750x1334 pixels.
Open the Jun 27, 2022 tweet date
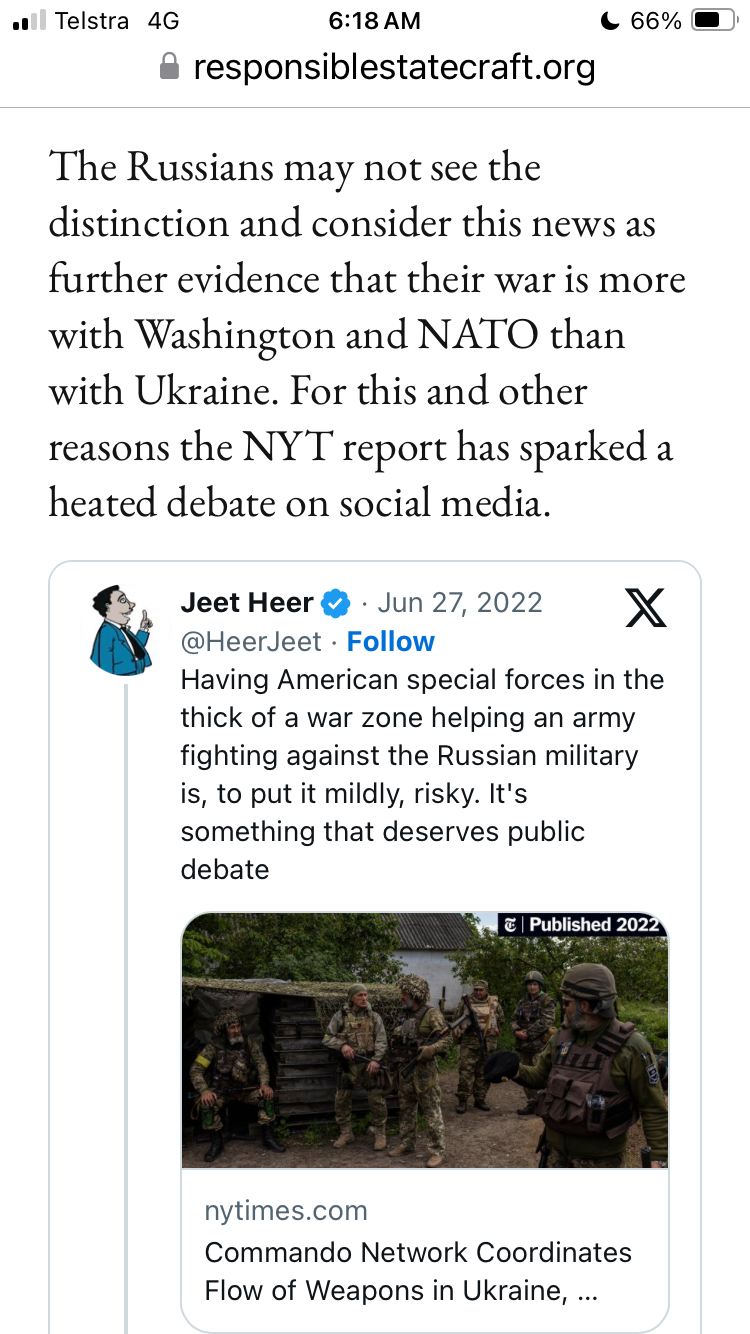(460, 603)
